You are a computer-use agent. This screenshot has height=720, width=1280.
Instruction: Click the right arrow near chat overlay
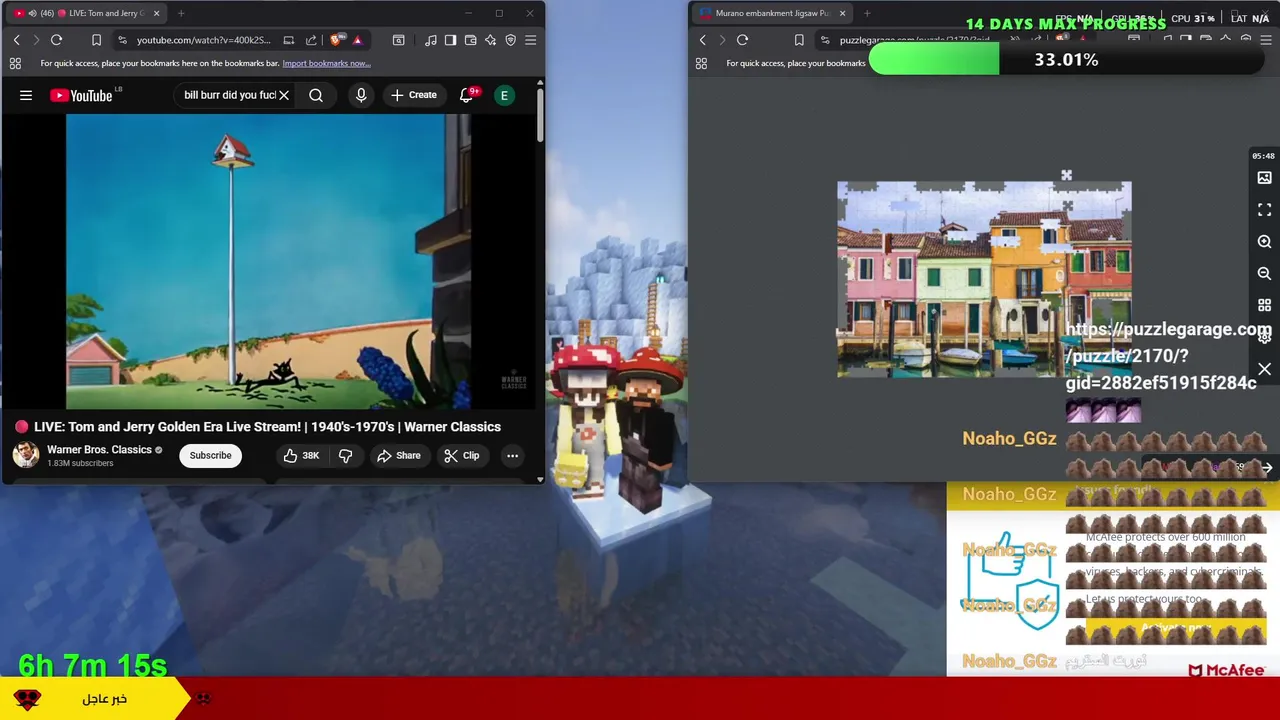[1266, 468]
